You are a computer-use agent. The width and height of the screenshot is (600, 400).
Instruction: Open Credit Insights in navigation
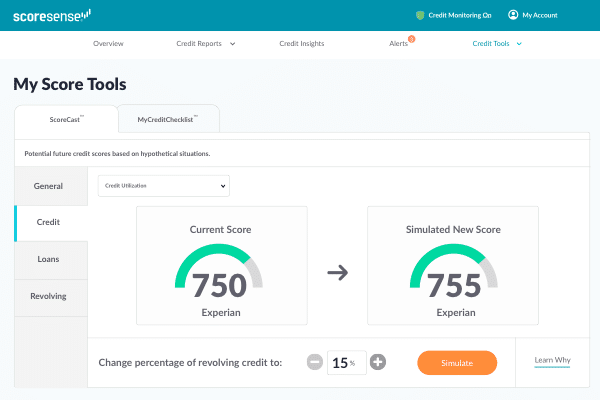click(301, 44)
